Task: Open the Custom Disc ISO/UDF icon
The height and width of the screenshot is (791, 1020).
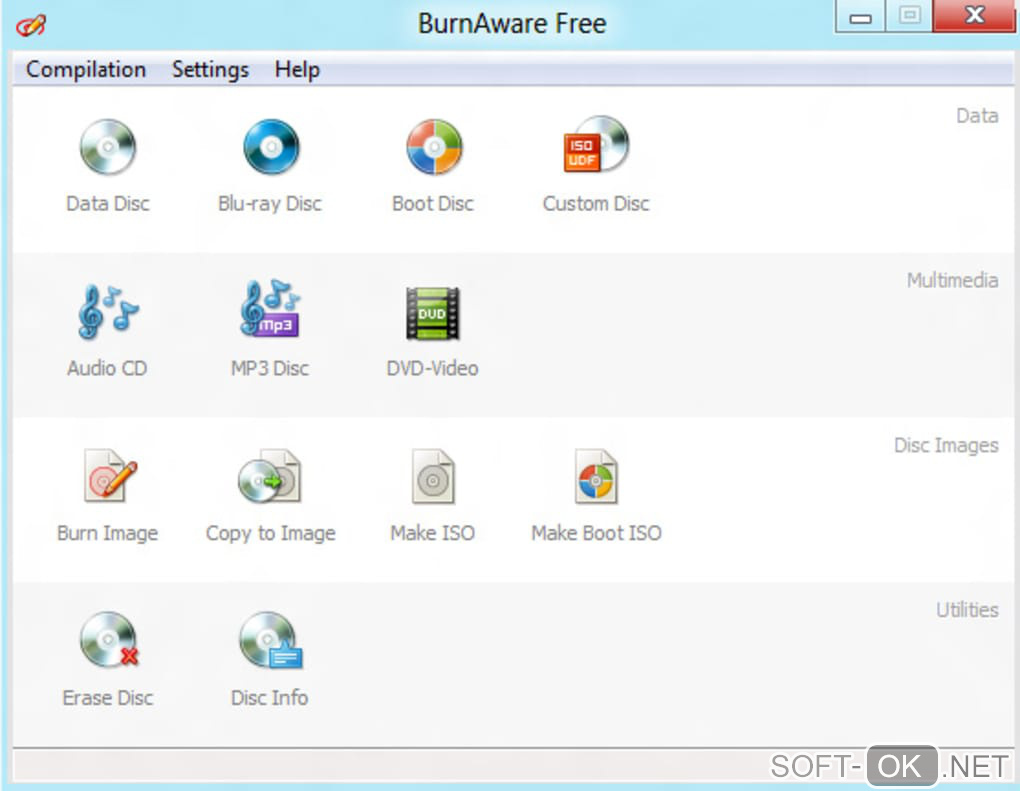Action: [x=597, y=144]
